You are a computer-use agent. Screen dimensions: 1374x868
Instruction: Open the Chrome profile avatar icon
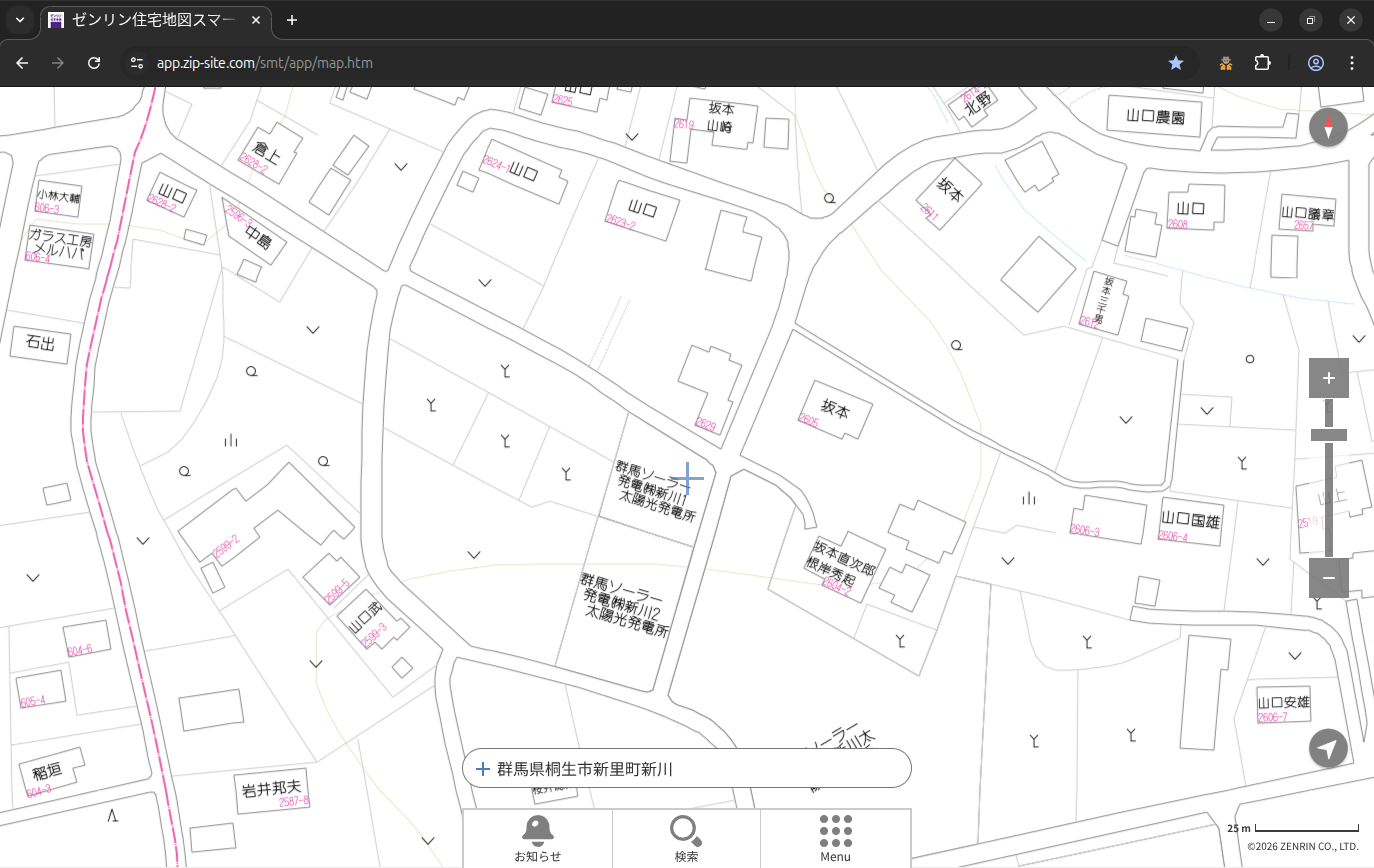click(1315, 63)
